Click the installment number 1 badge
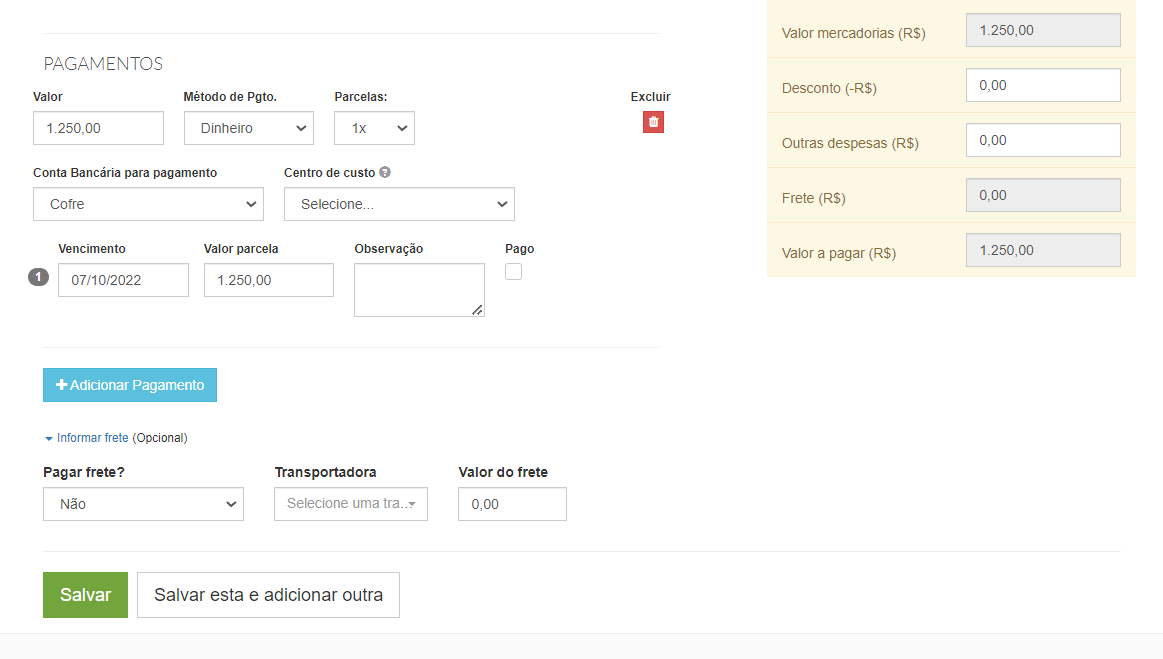Image resolution: width=1163 pixels, height=659 pixels. coord(38,278)
